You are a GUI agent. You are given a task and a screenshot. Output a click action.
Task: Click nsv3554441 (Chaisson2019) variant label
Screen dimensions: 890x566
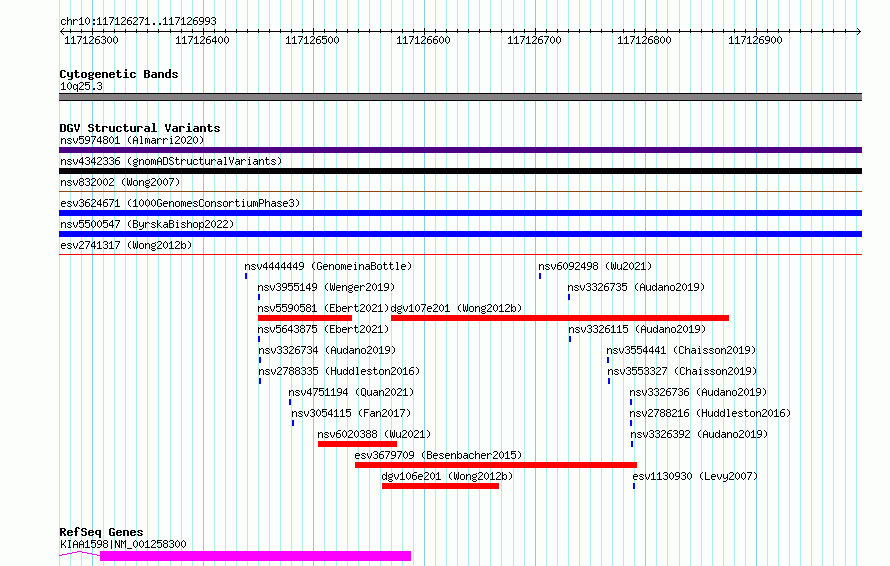tap(681, 350)
